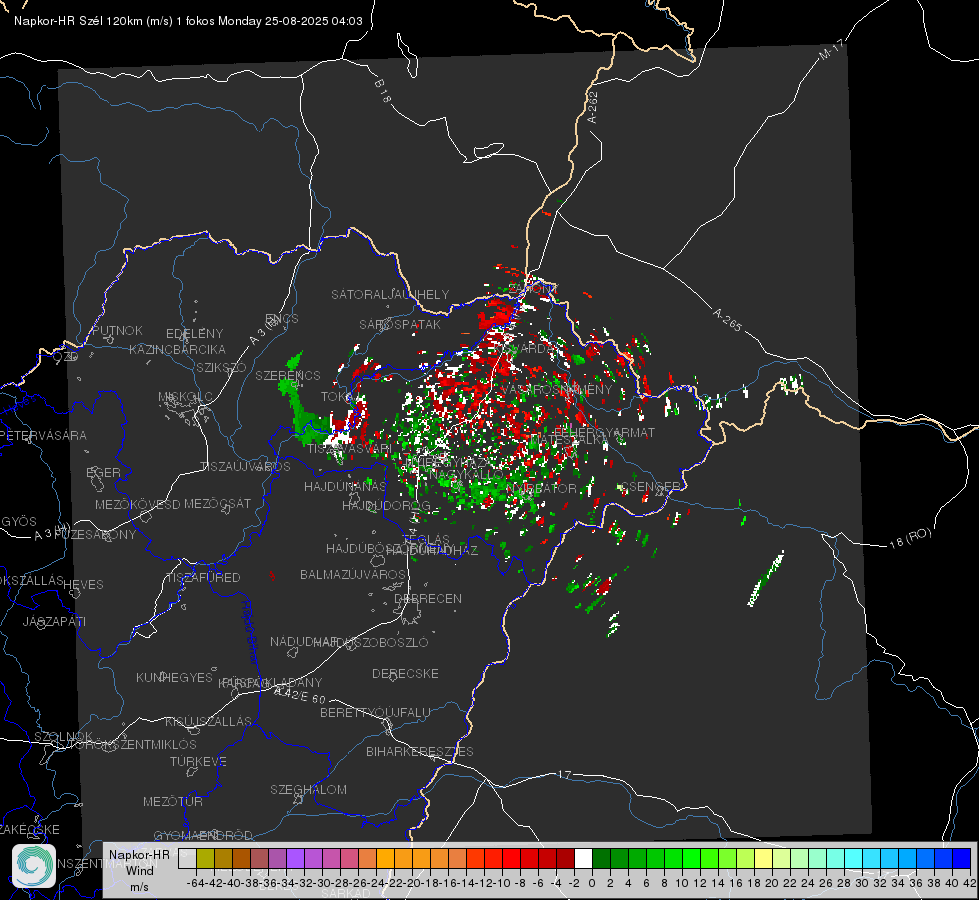Click the KISÚJSZÁLLÁS label
Screen dimensions: 979x900
(x=209, y=721)
